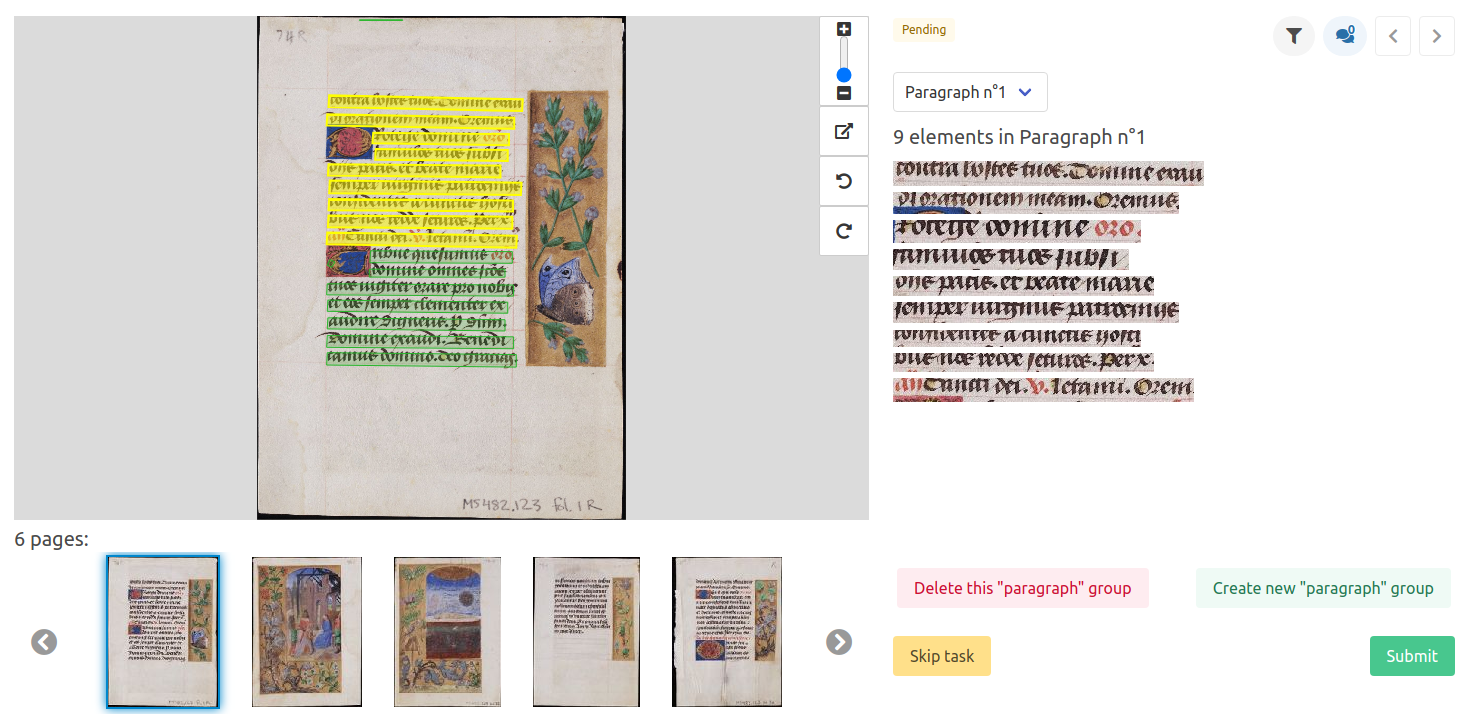1474x714 pixels.
Task: Show previous page thumbnails
Action: coord(44,642)
